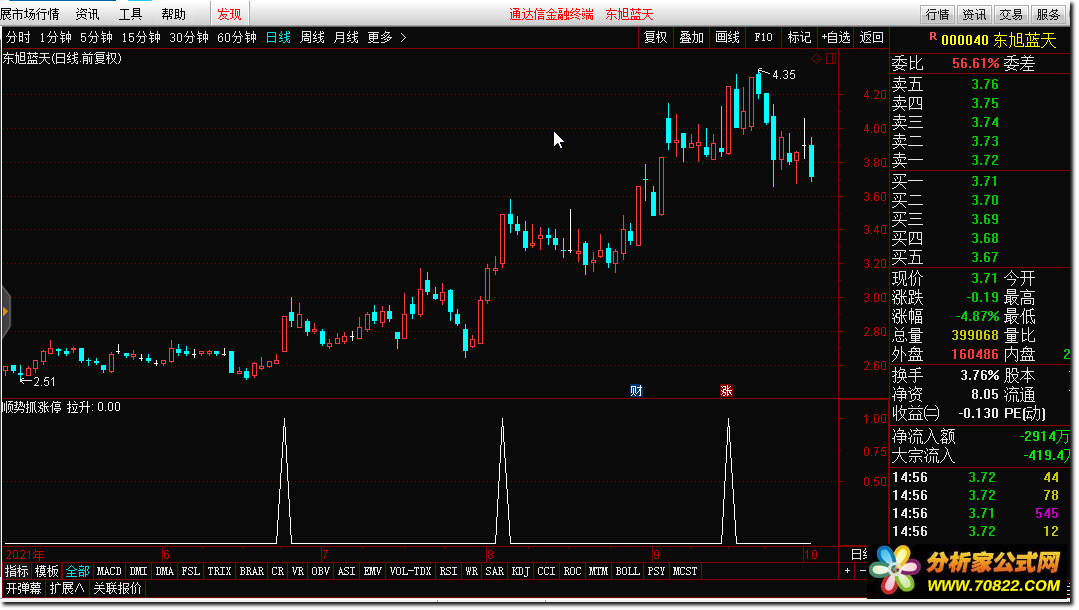Choose the SAR indicator
The height and width of the screenshot is (610, 1079).
[495, 571]
